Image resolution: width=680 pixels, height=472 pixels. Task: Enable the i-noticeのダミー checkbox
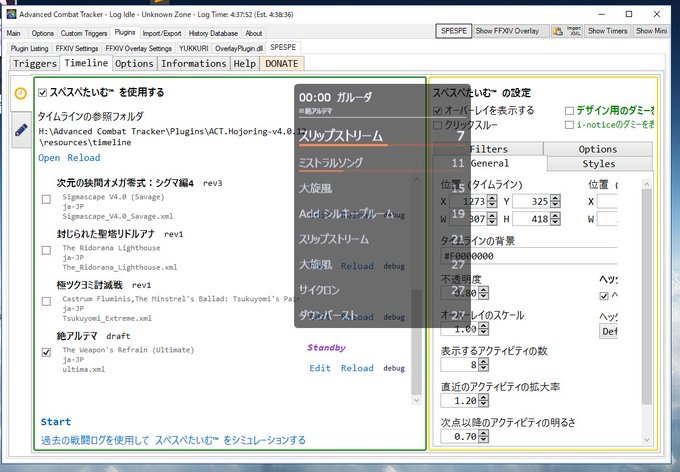pos(569,125)
